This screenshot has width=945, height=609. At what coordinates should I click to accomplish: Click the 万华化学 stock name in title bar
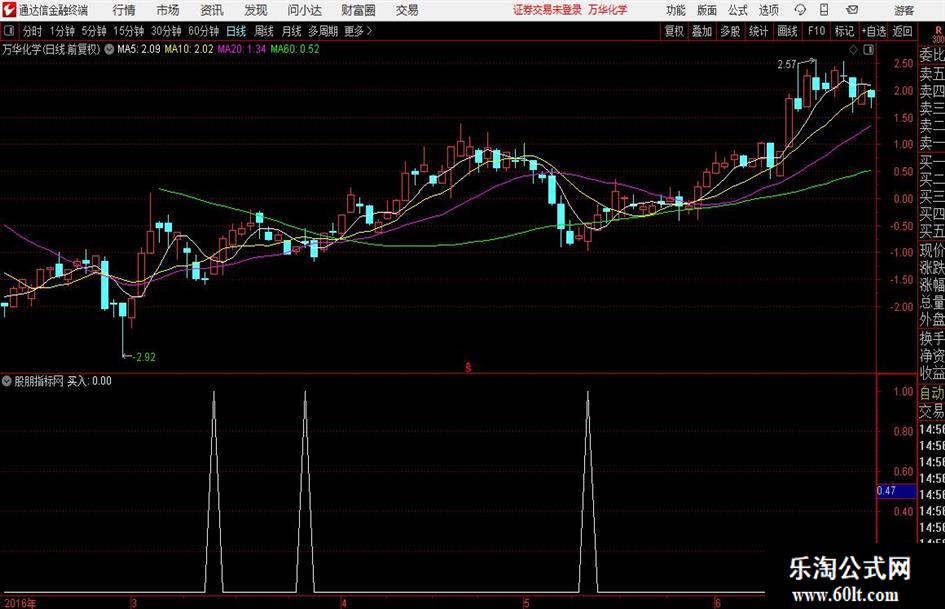tap(608, 10)
